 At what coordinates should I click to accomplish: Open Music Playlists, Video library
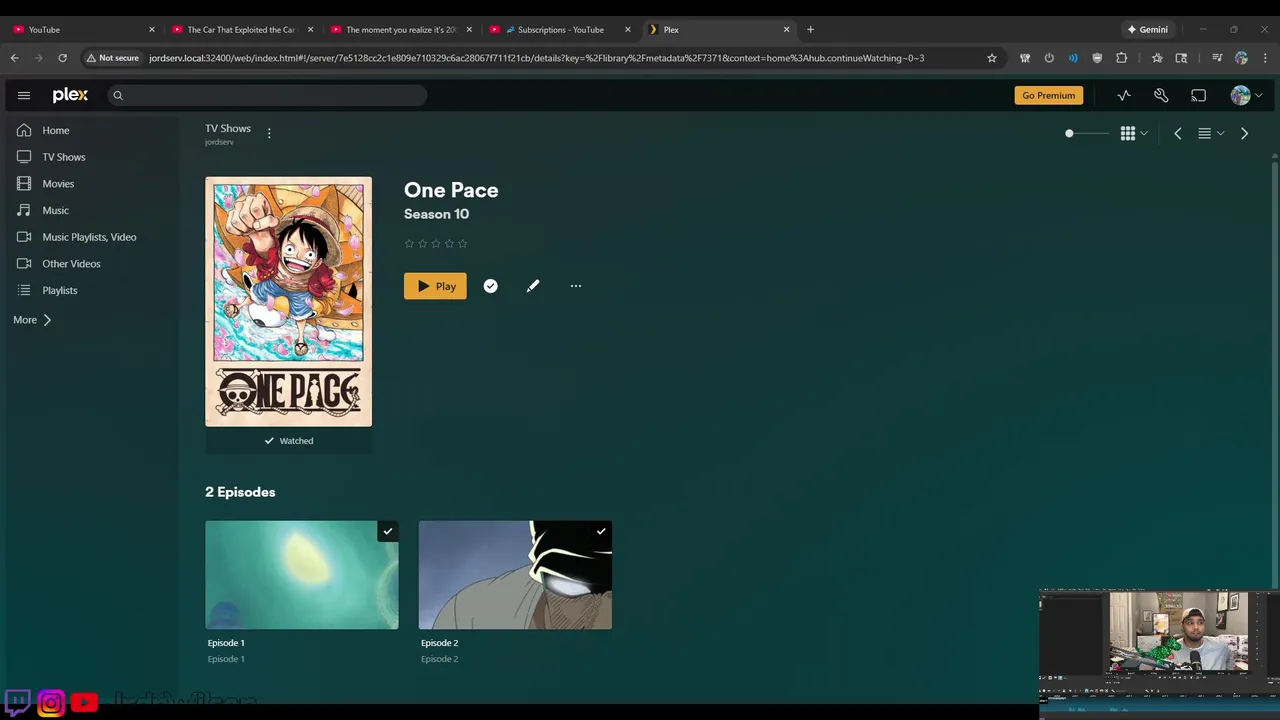[x=89, y=237]
